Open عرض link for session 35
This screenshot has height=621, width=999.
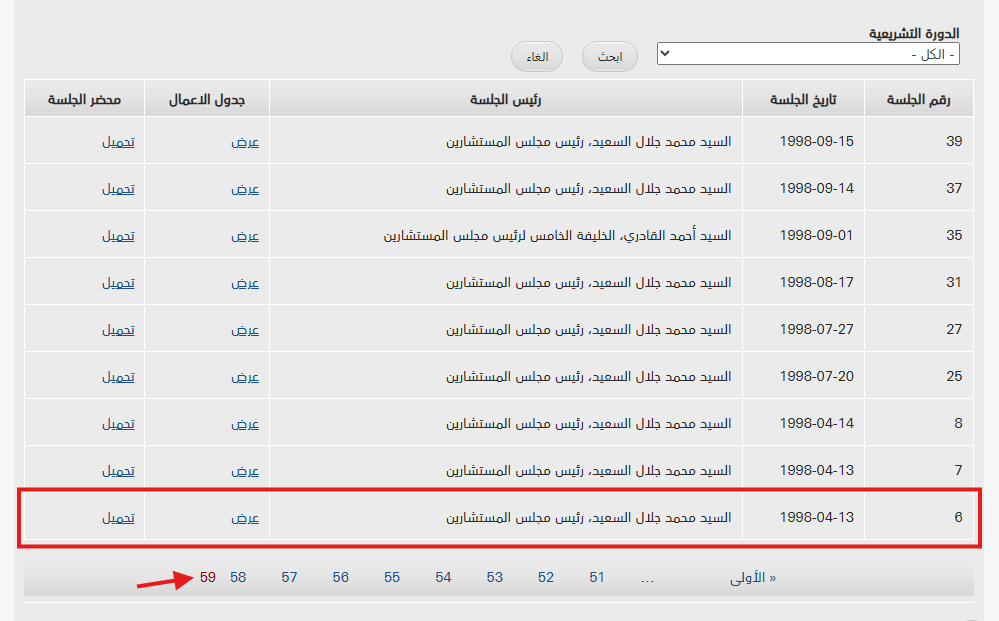245,236
